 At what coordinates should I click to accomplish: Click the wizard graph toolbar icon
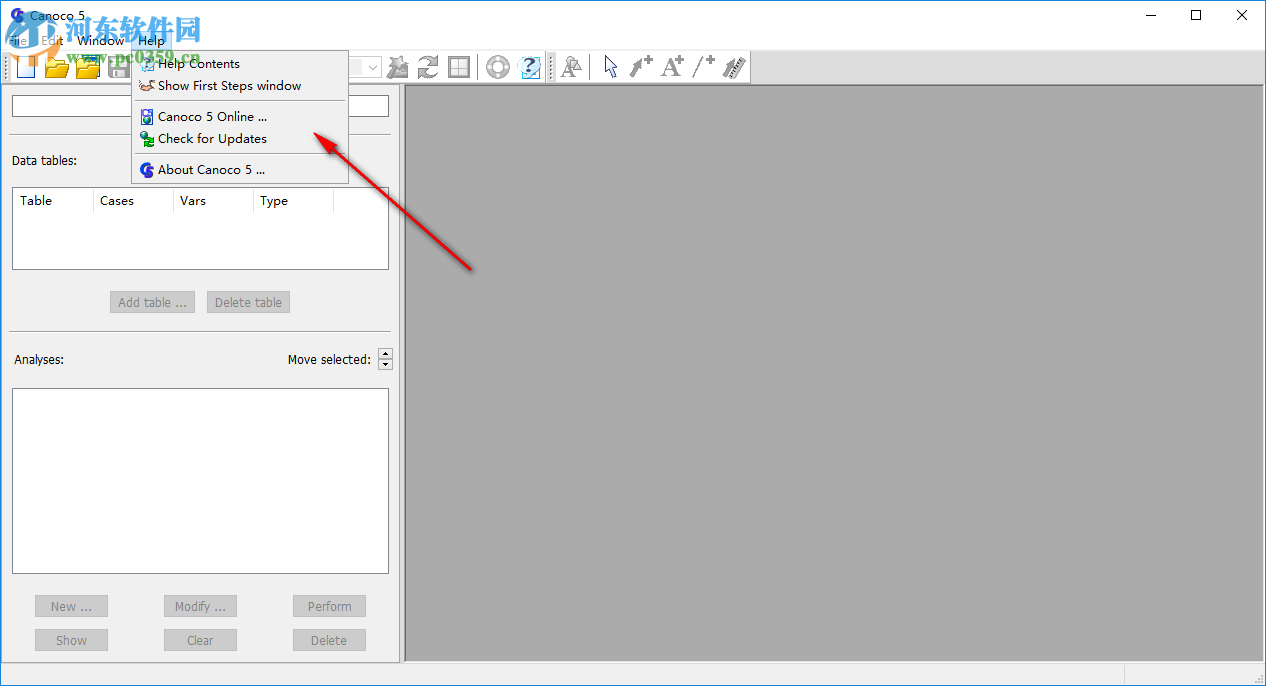coord(397,67)
